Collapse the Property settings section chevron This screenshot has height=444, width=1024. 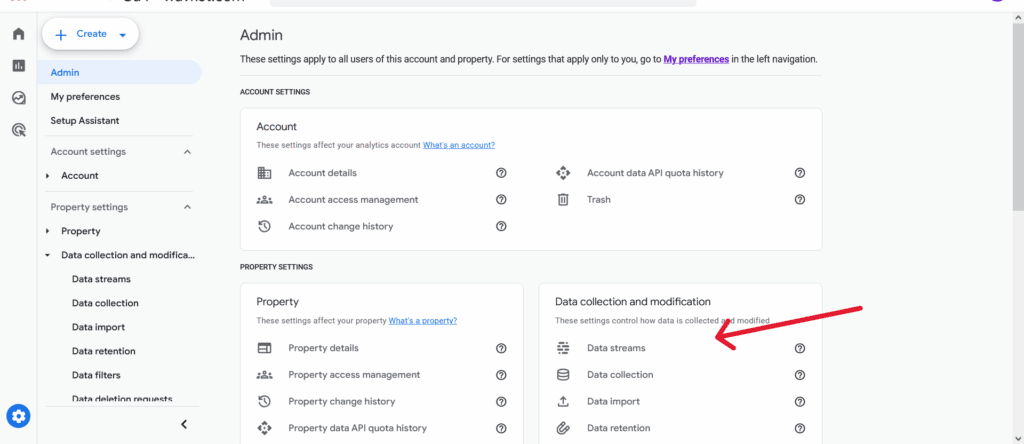pyautogui.click(x=187, y=207)
